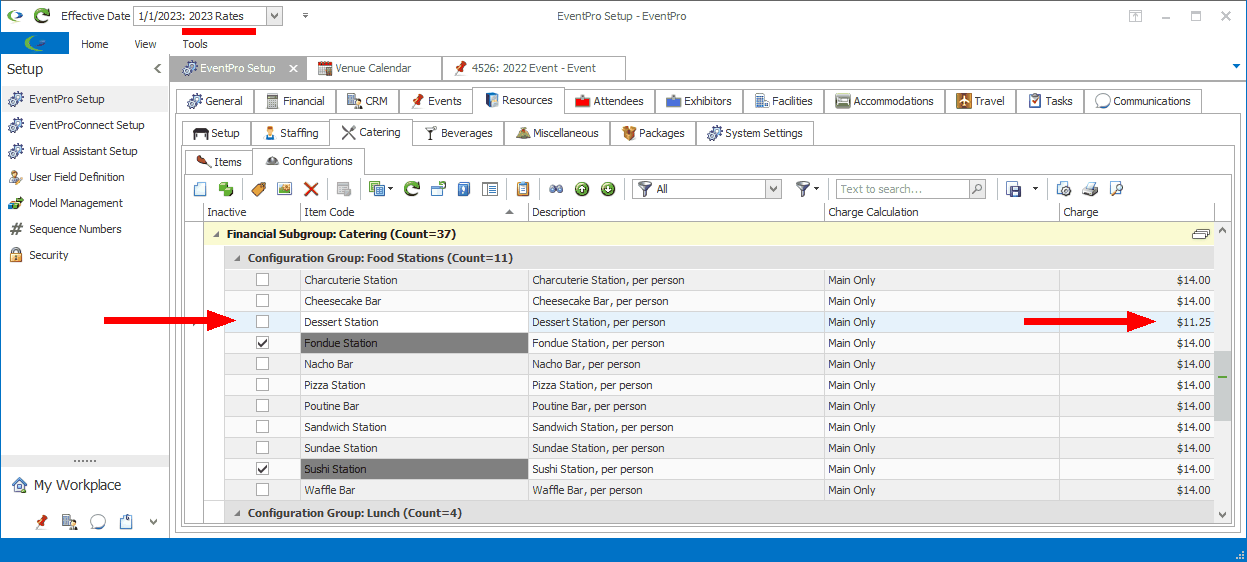Viewport: 1247px width, 562px height.
Task: Switch to the Items tab
Action: coord(219,161)
